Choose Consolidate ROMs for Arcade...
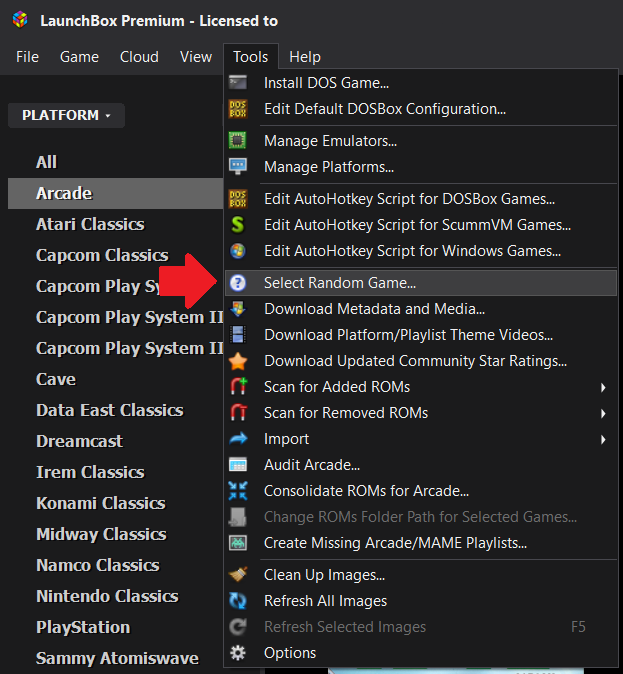623x674 pixels. click(x=421, y=491)
